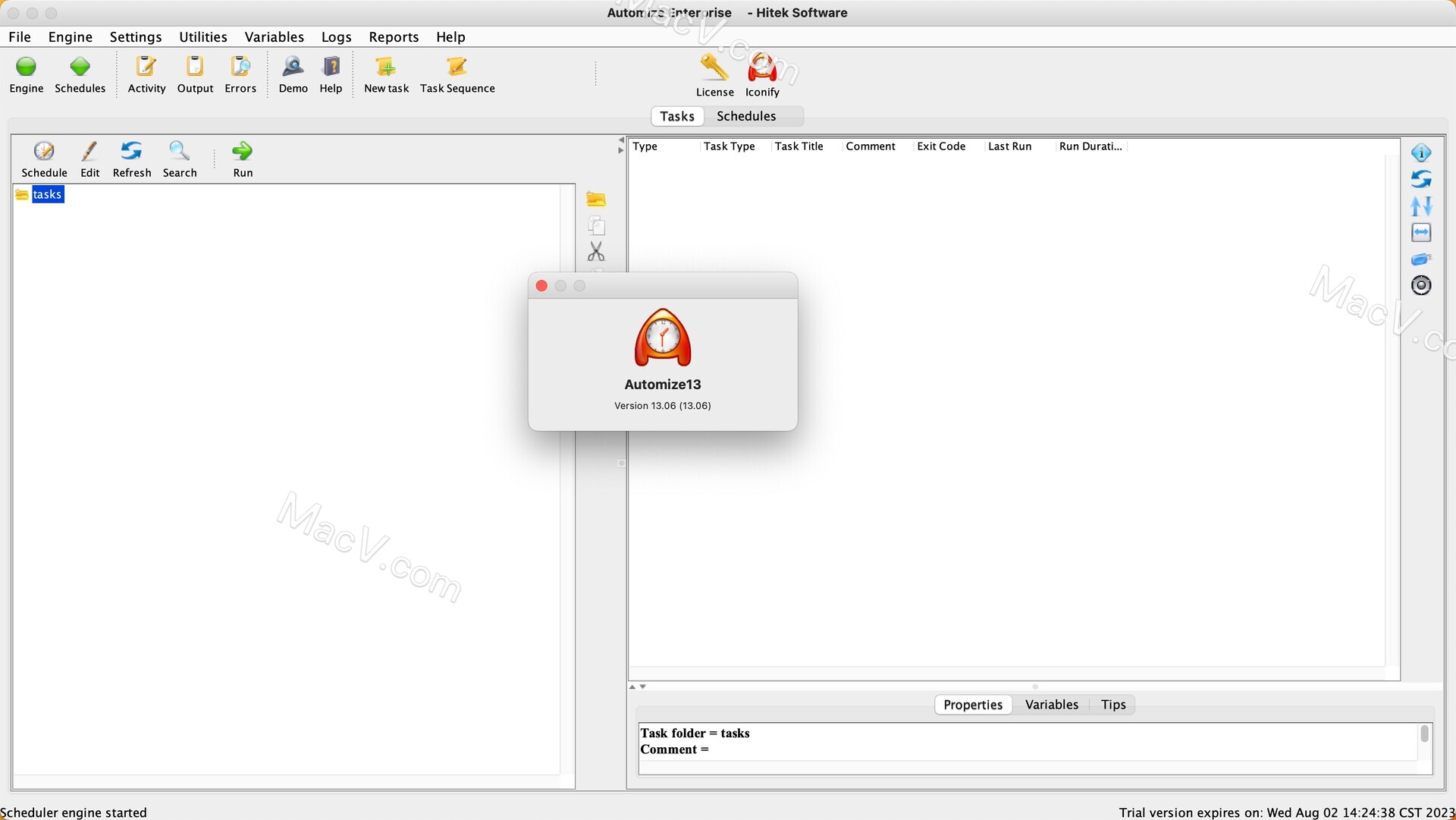
Task: Open the Schedules toolbar icon
Action: coord(80,74)
